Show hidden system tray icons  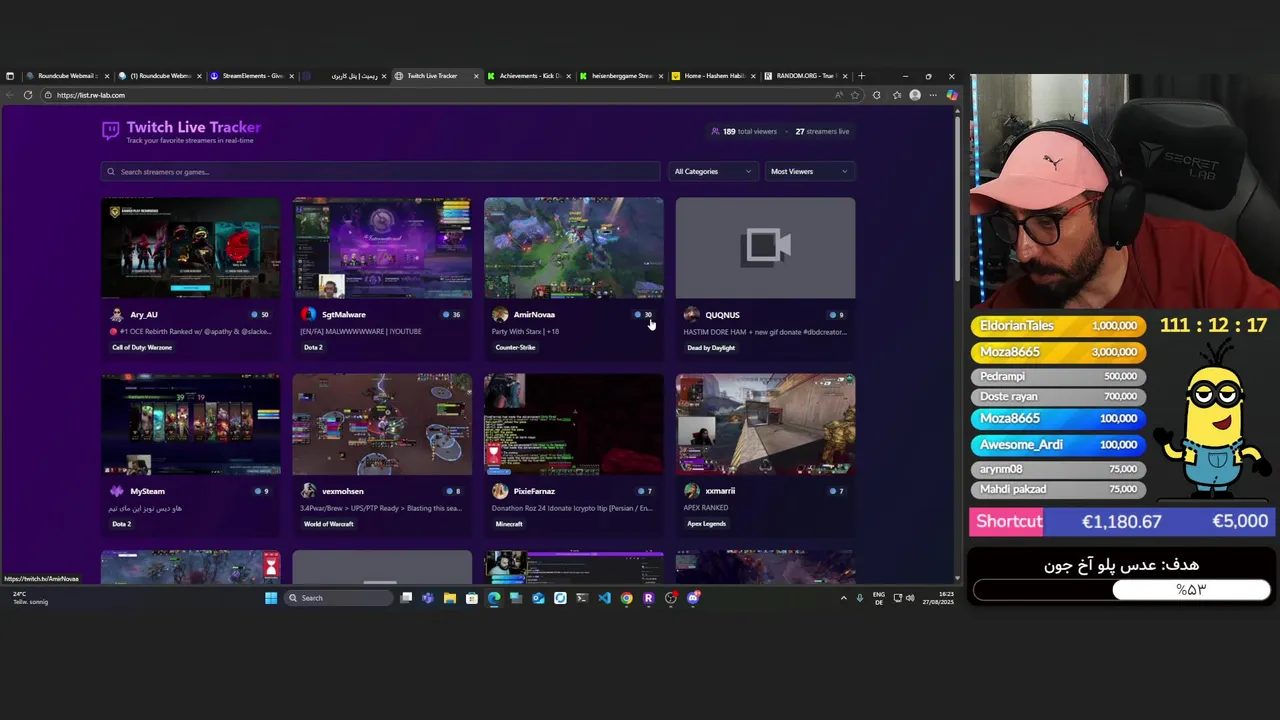click(843, 598)
